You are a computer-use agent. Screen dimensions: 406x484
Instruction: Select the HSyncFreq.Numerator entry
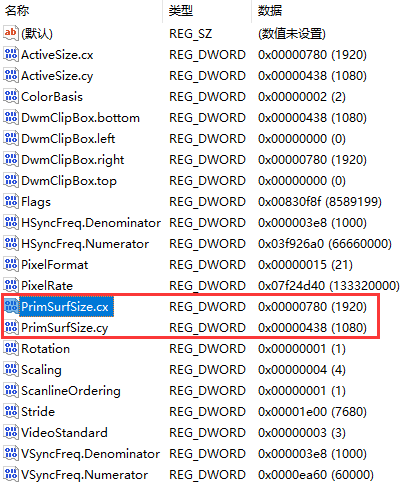[x=85, y=244]
